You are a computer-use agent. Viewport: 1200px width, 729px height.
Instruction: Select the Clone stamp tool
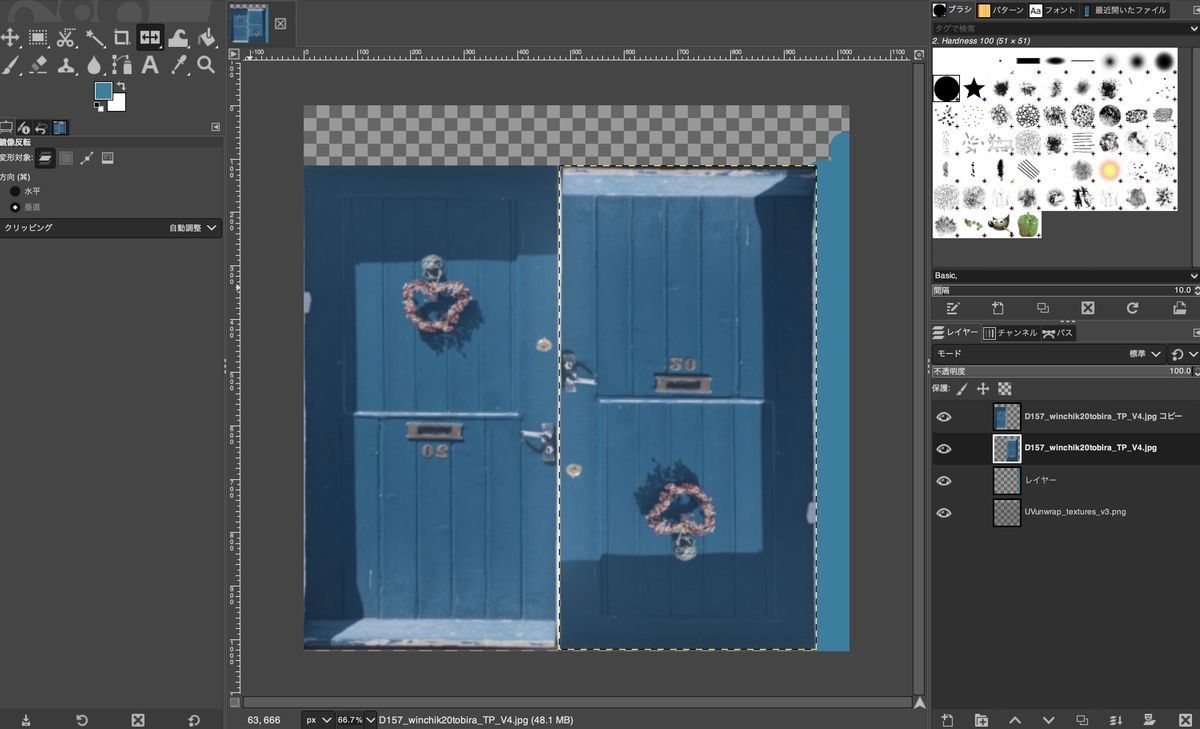66,65
